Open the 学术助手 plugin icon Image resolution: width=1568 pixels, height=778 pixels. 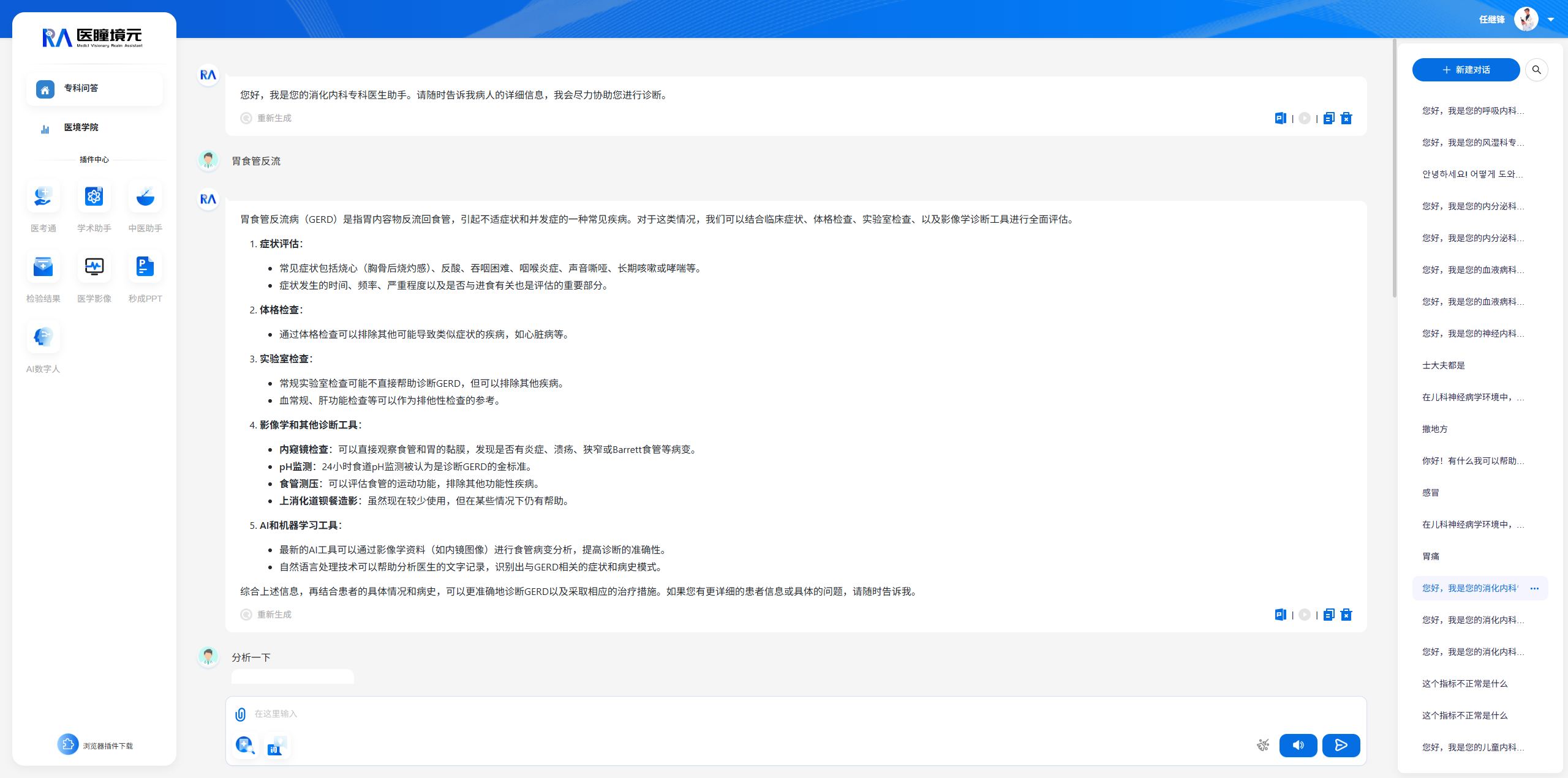[94, 197]
